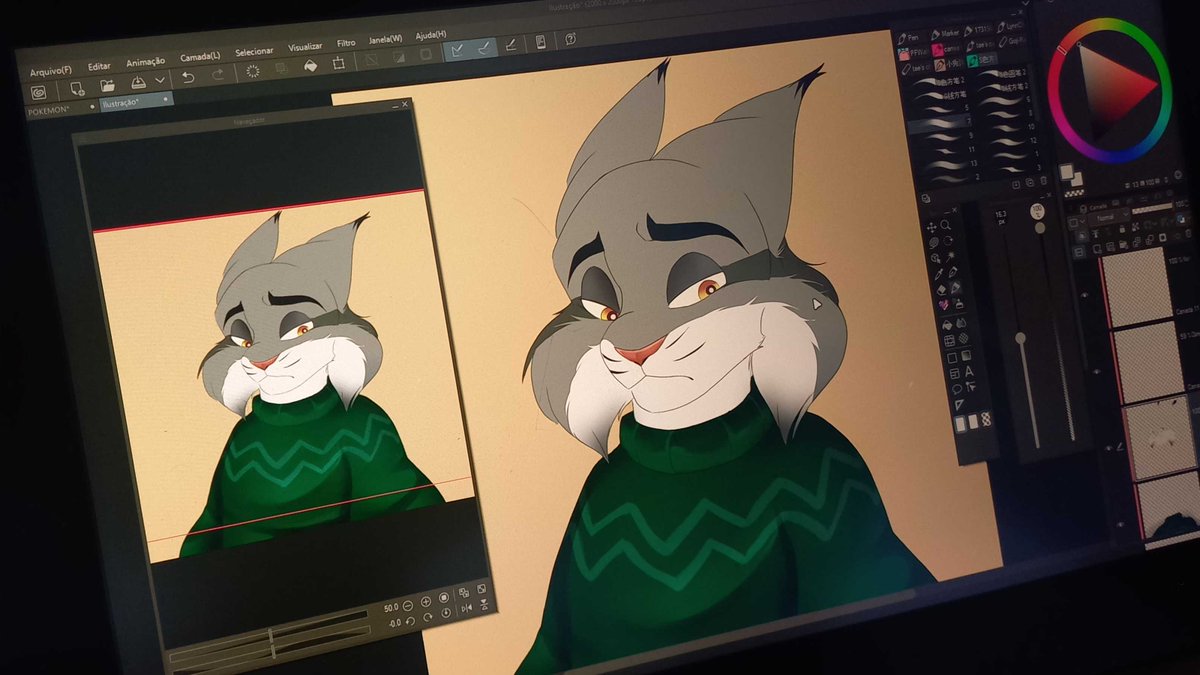
Task: Click the Navigator zoom value 50.0
Action: coord(391,608)
